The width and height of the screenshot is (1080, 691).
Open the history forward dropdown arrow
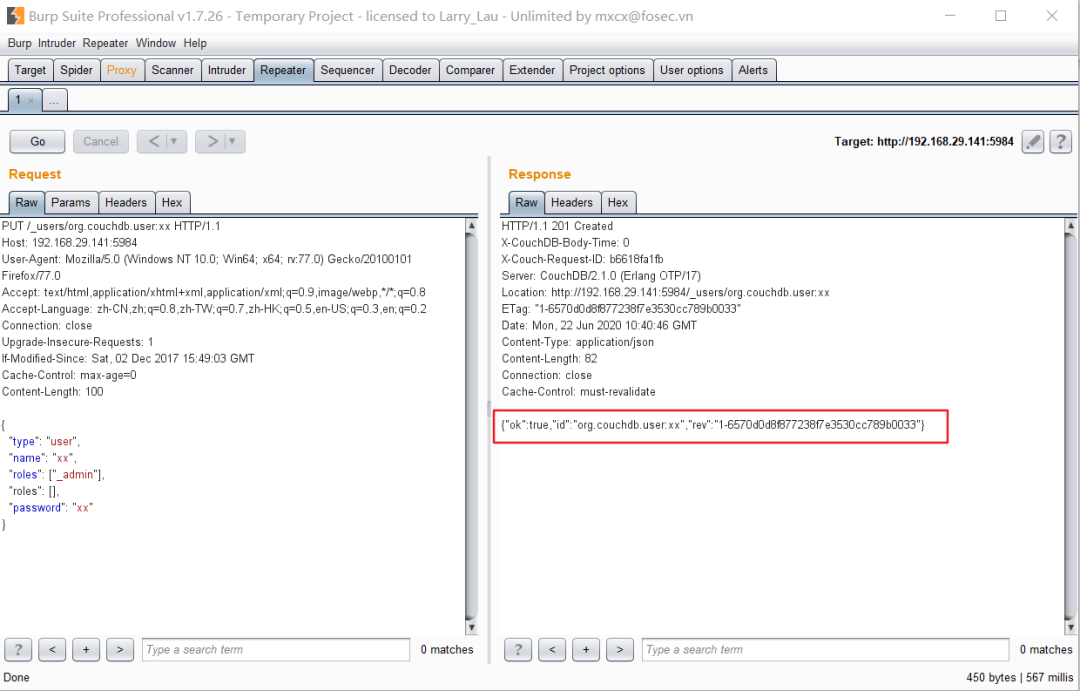point(232,141)
